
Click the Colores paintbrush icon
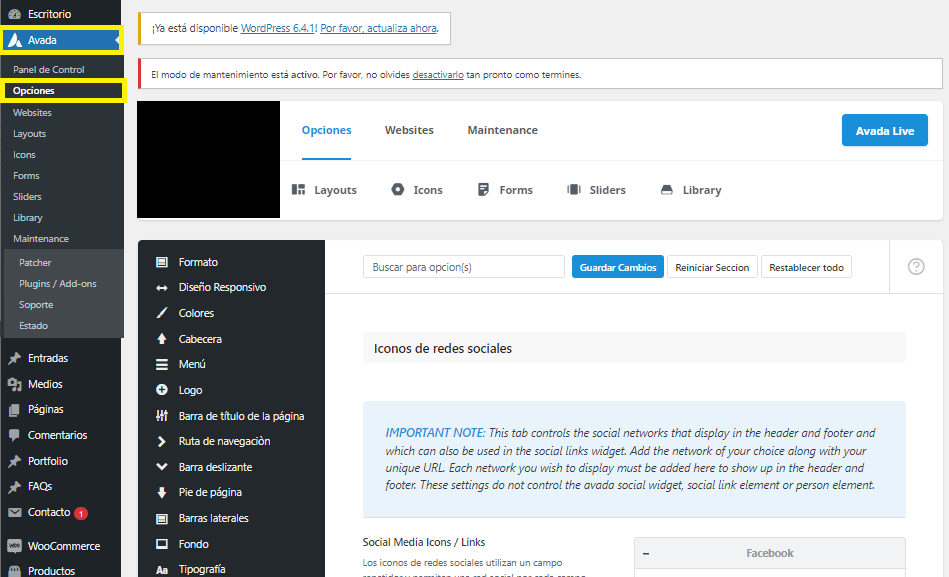[x=162, y=313]
